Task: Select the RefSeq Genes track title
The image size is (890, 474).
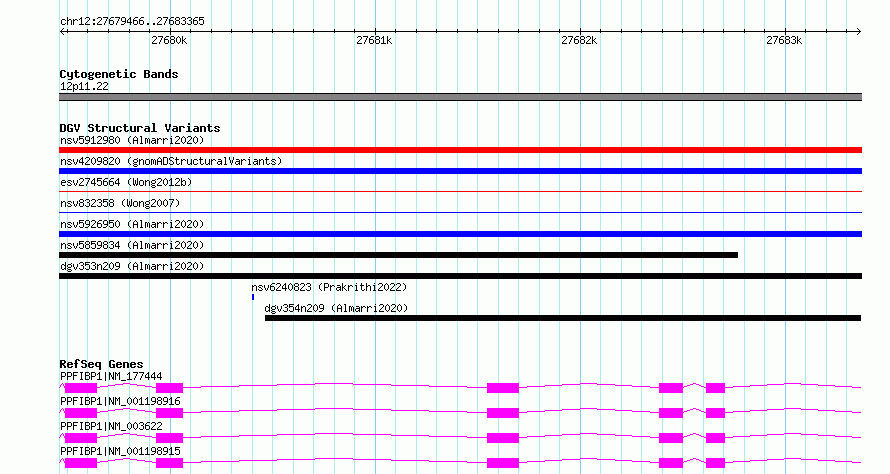Action: [x=101, y=364]
